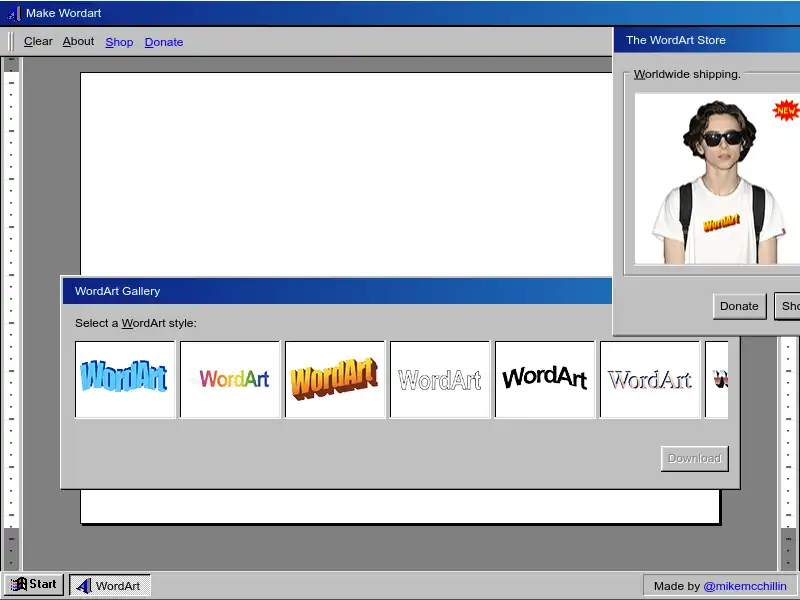Click the 'Worldwide shipping.' label

(687, 74)
